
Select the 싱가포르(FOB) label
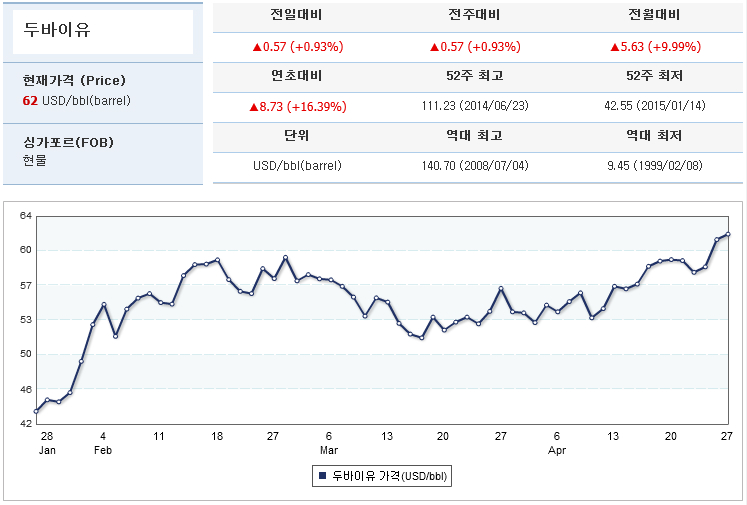[x=68, y=143]
